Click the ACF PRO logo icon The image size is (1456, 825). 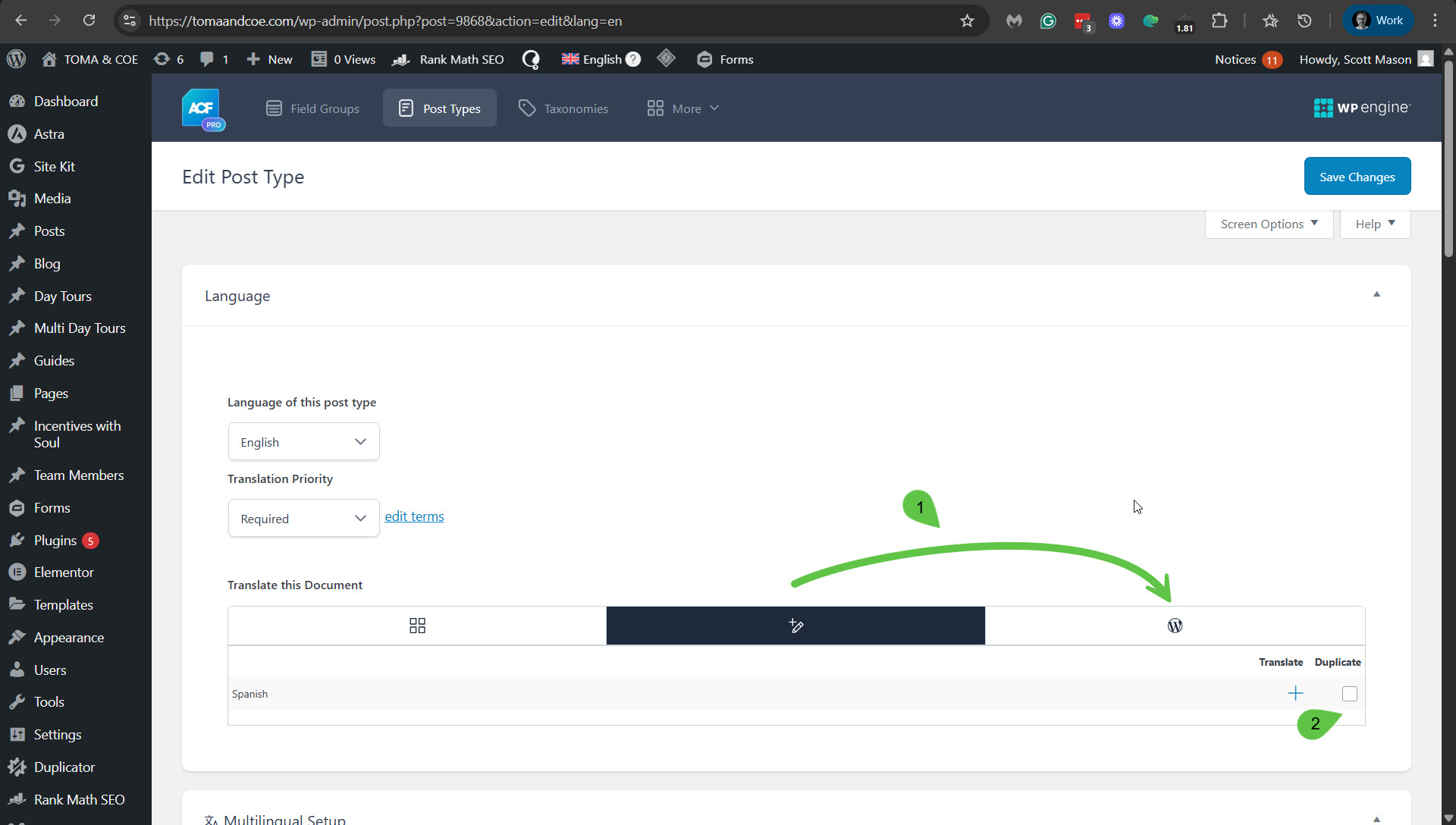click(x=202, y=108)
